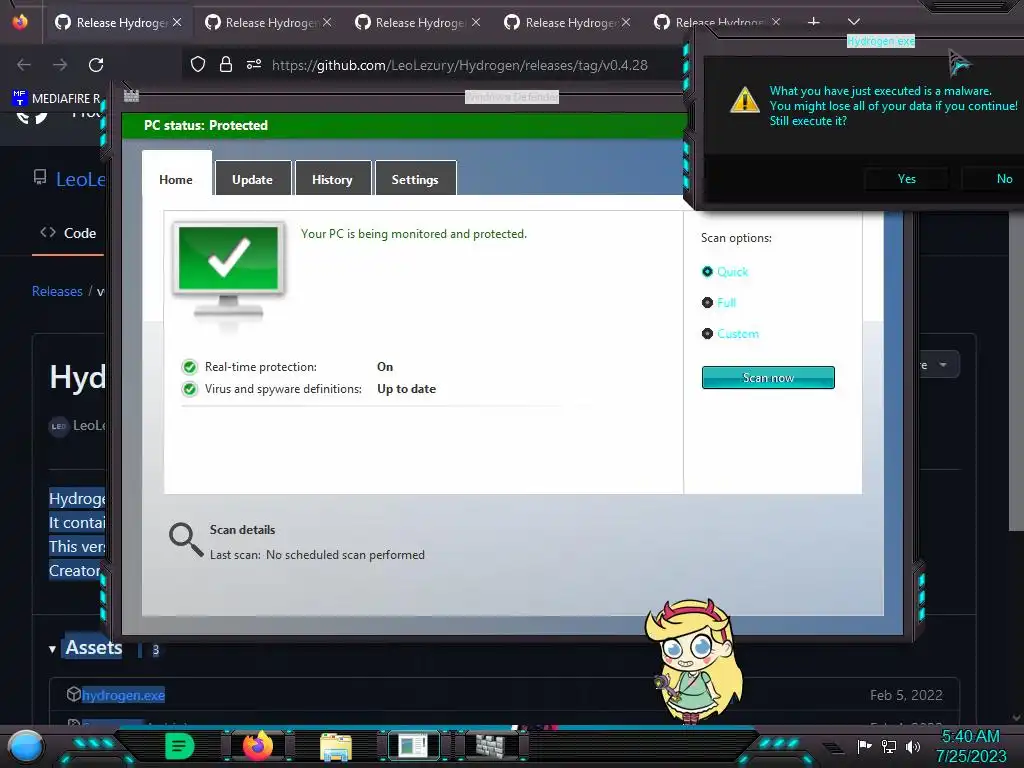Click the Virus and spyware definitions check icon

click(x=189, y=389)
